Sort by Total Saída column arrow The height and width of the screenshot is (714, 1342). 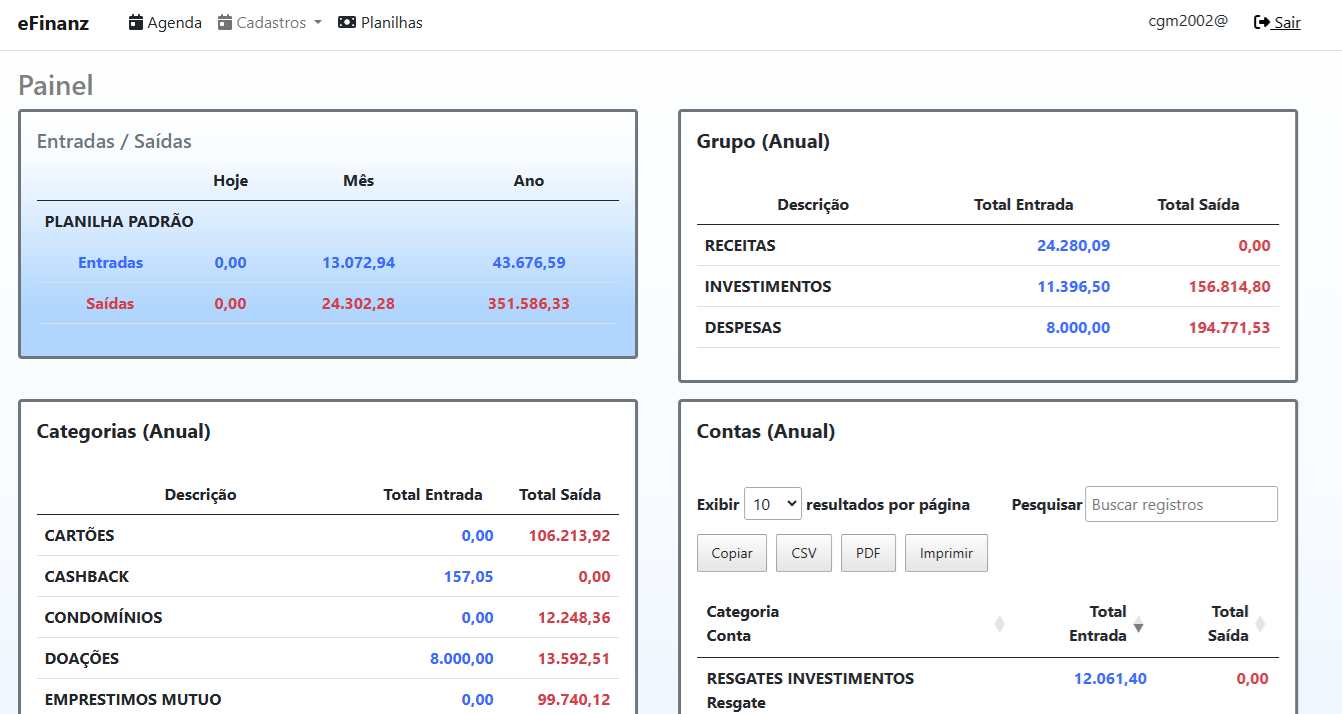[x=1260, y=624]
